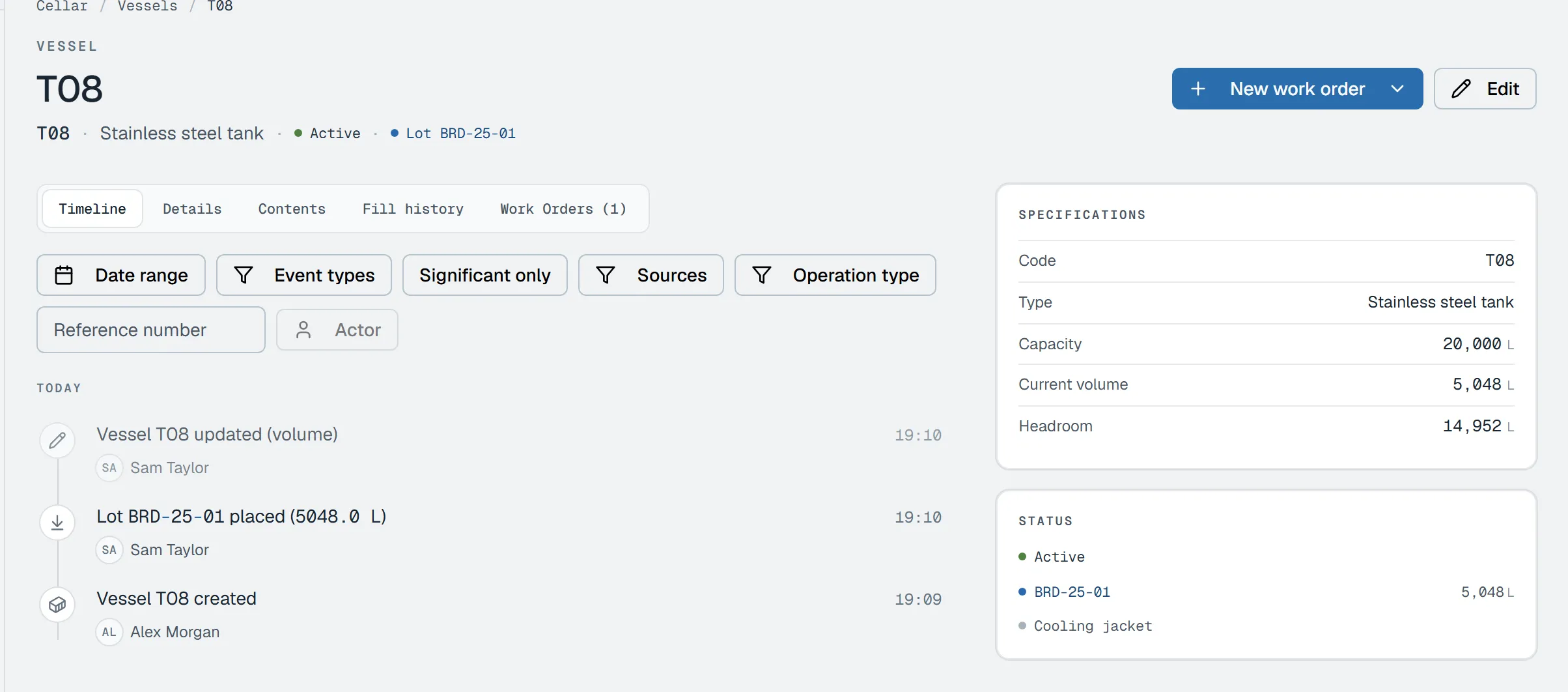
Task: Focus the Reference number input field
Action: [x=151, y=330]
